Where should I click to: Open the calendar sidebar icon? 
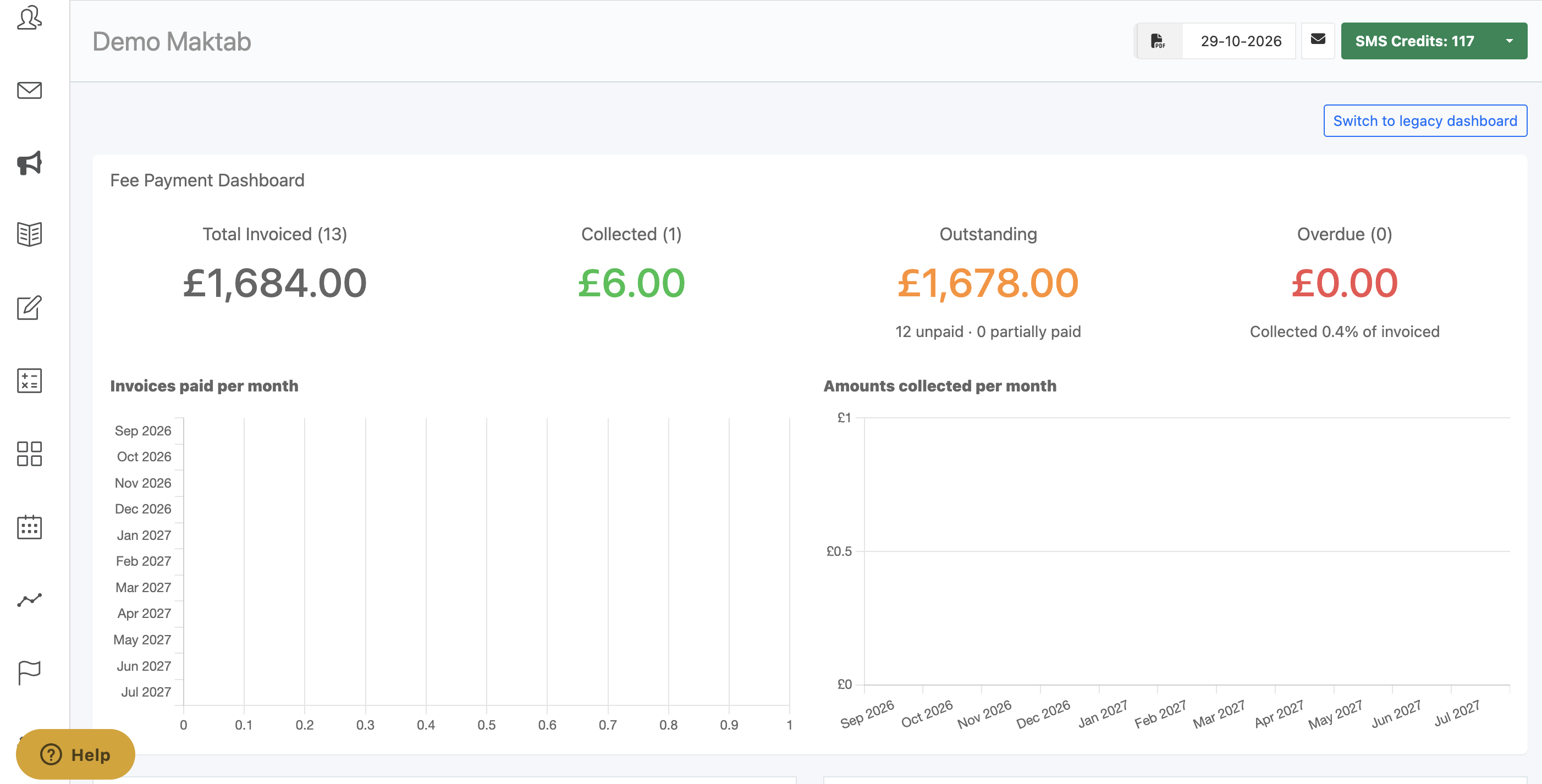coord(29,527)
